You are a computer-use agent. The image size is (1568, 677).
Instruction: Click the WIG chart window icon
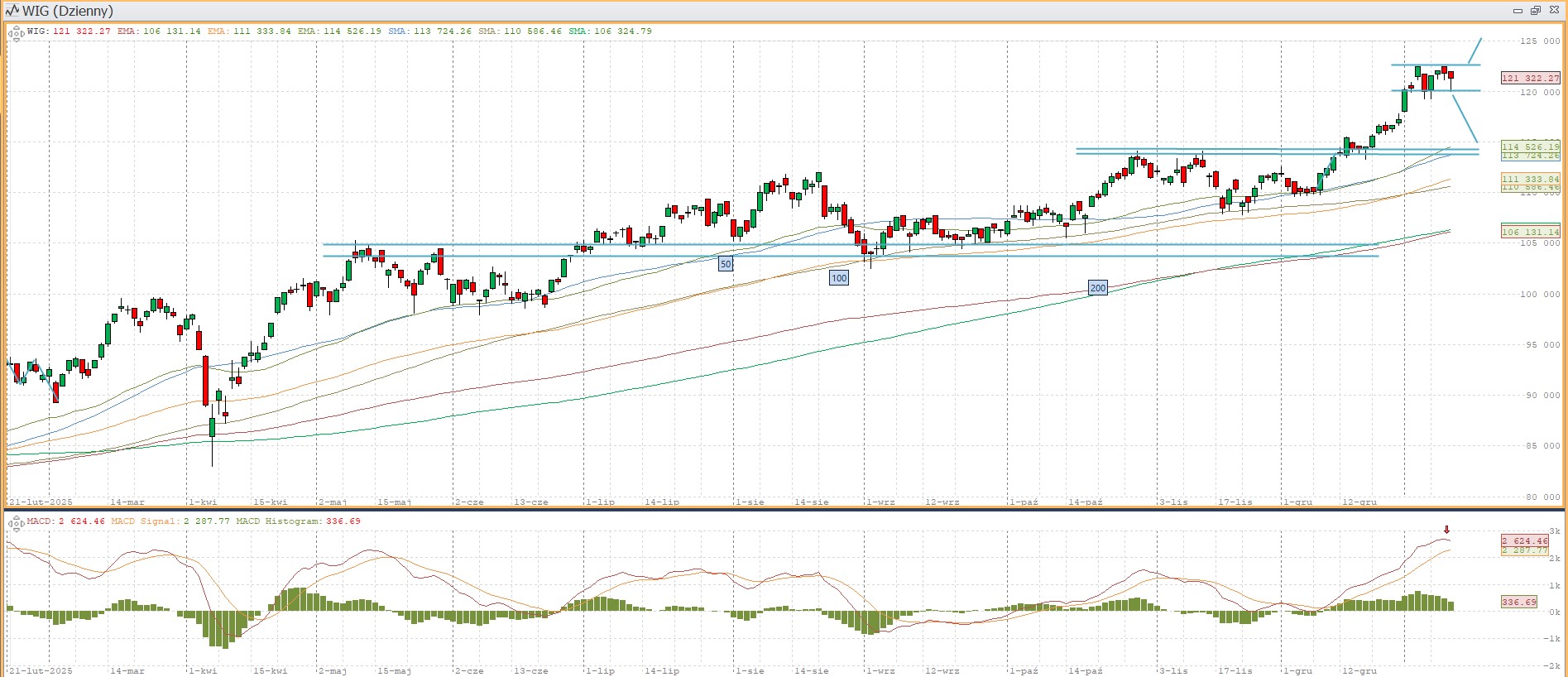[x=12, y=11]
